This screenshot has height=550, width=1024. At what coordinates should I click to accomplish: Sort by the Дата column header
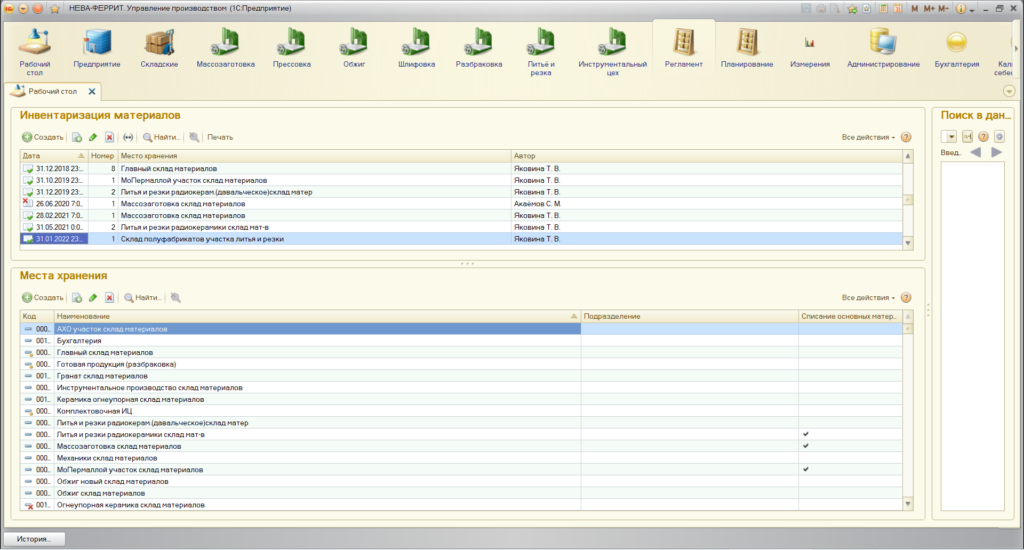[x=54, y=155]
